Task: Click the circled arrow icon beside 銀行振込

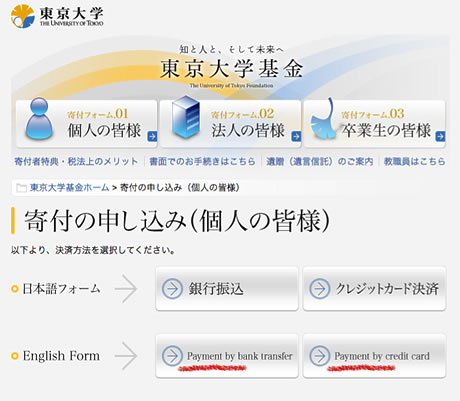Action: pyautogui.click(x=172, y=289)
